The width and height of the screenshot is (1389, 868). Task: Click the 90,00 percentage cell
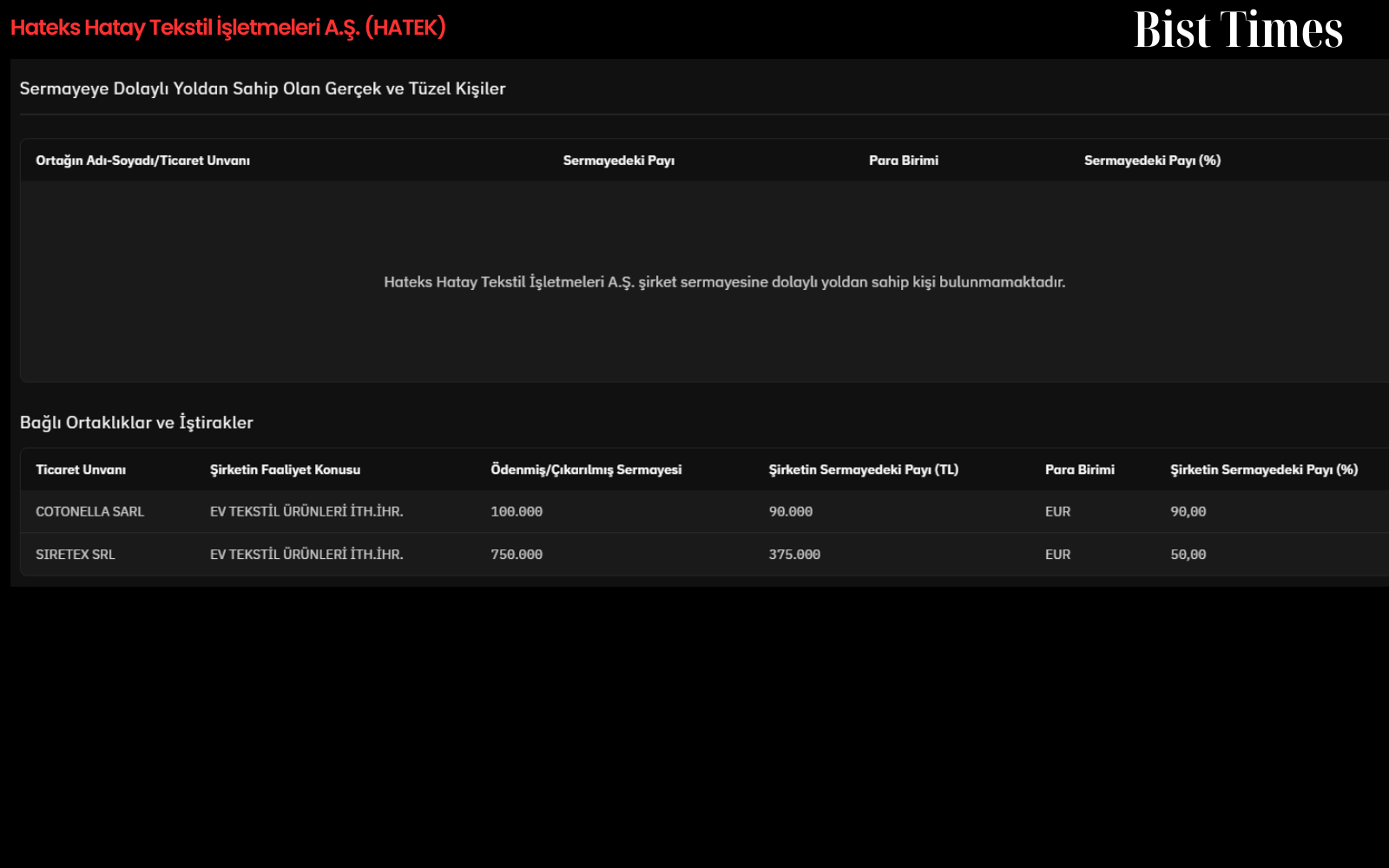pyautogui.click(x=1188, y=512)
